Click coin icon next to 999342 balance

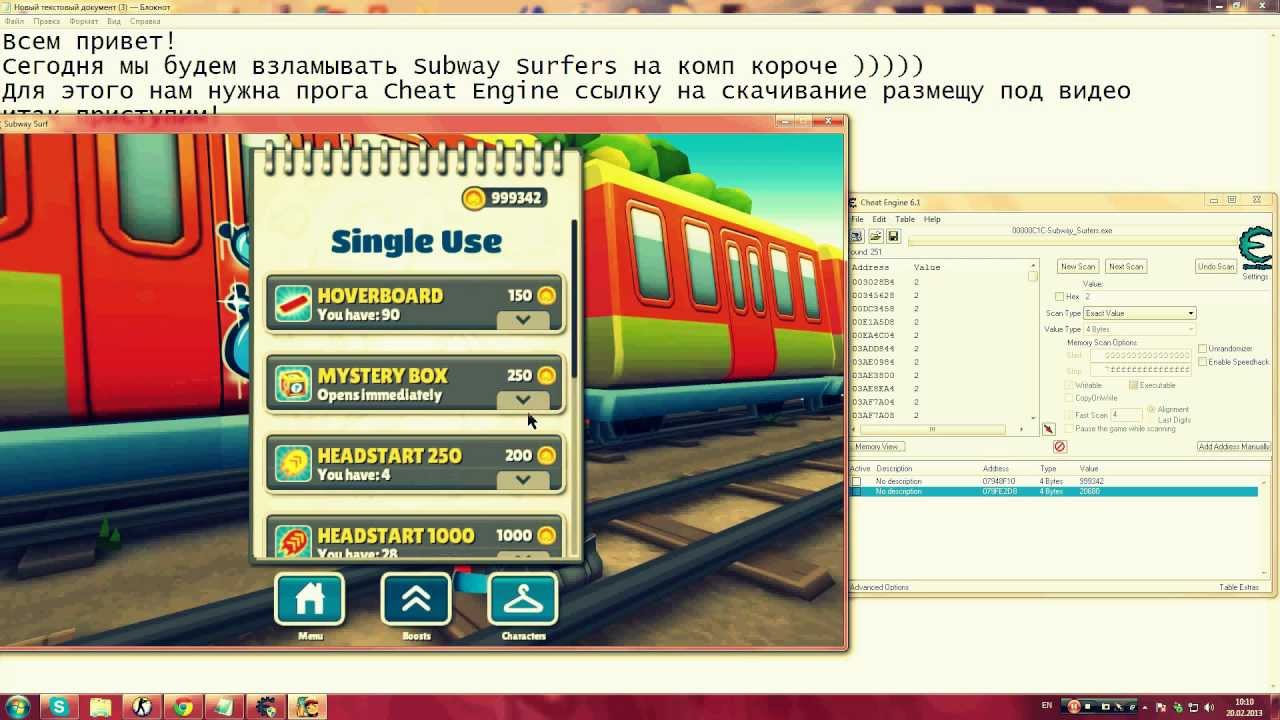tap(474, 198)
